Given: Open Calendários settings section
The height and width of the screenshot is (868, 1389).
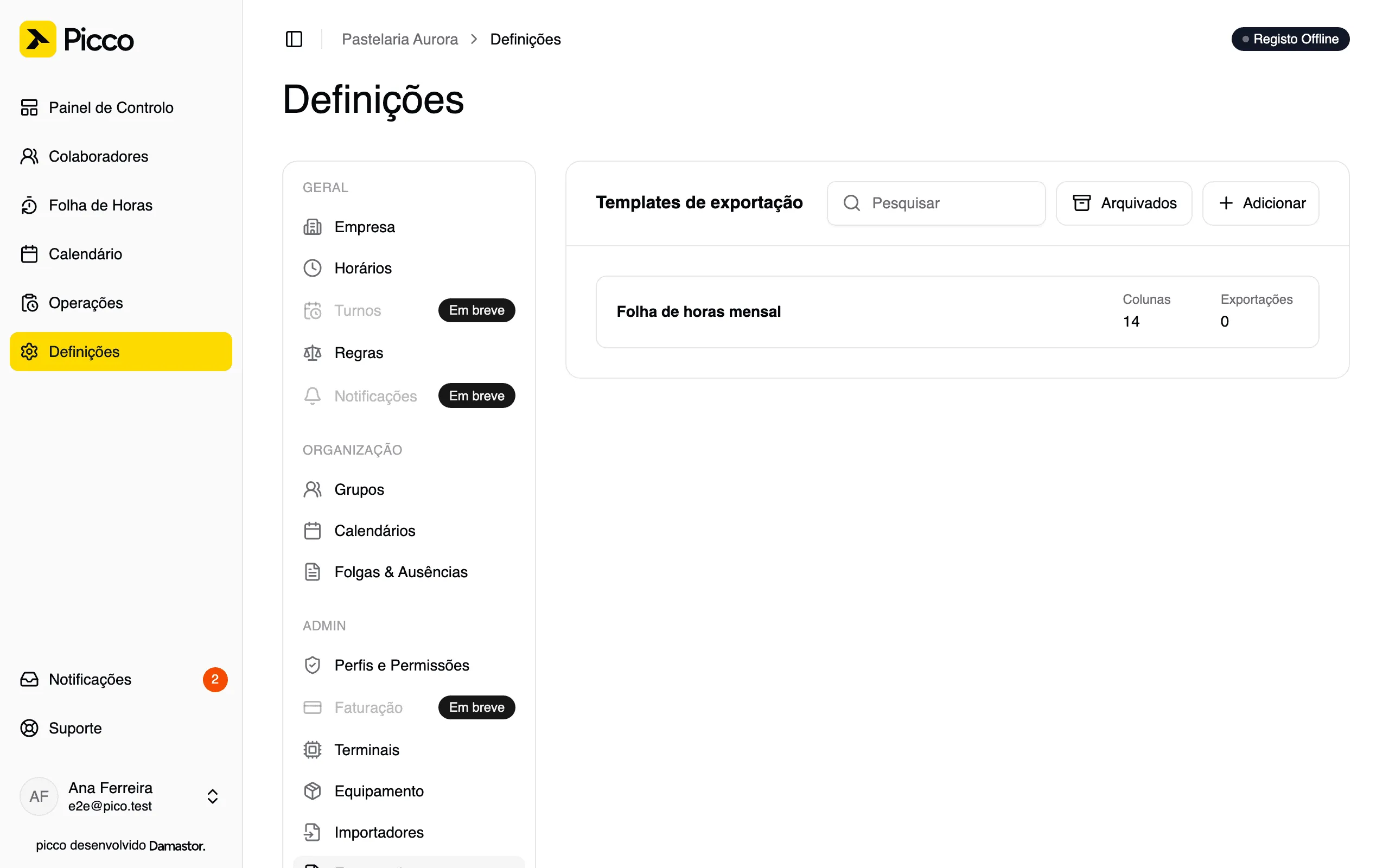Looking at the screenshot, I should pos(409,531).
